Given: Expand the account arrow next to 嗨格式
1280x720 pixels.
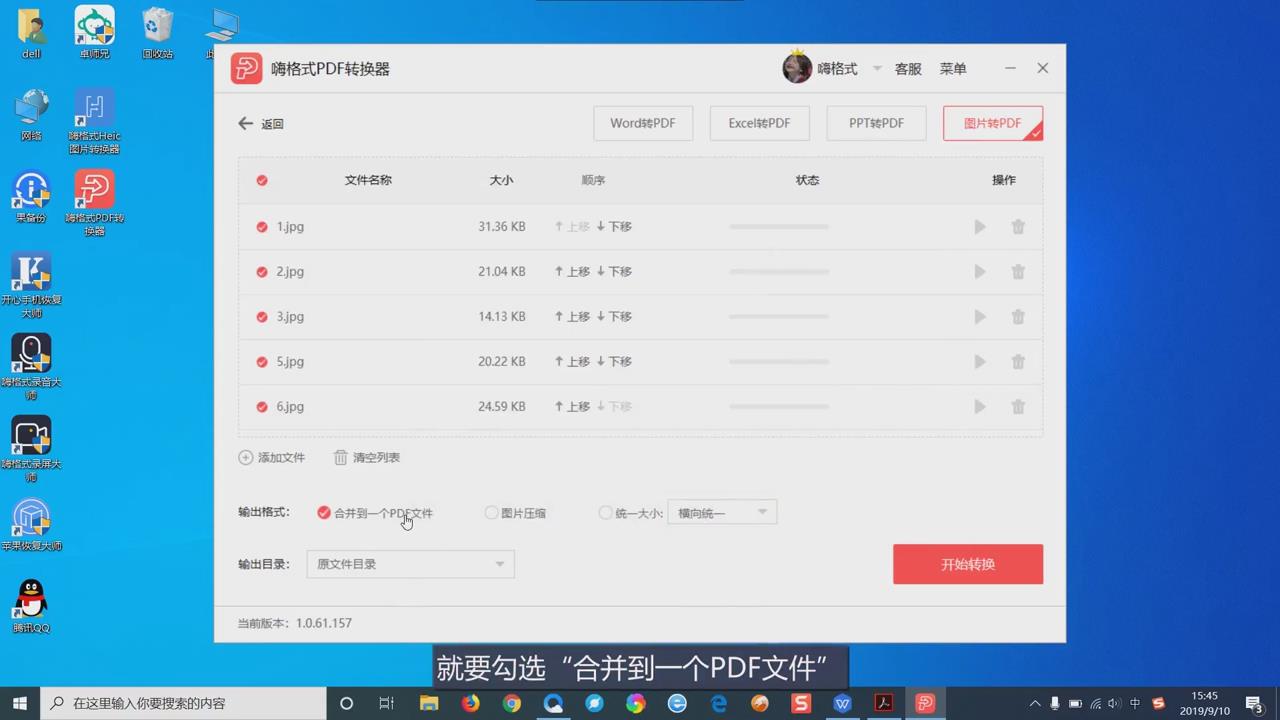Looking at the screenshot, I should [x=877, y=68].
